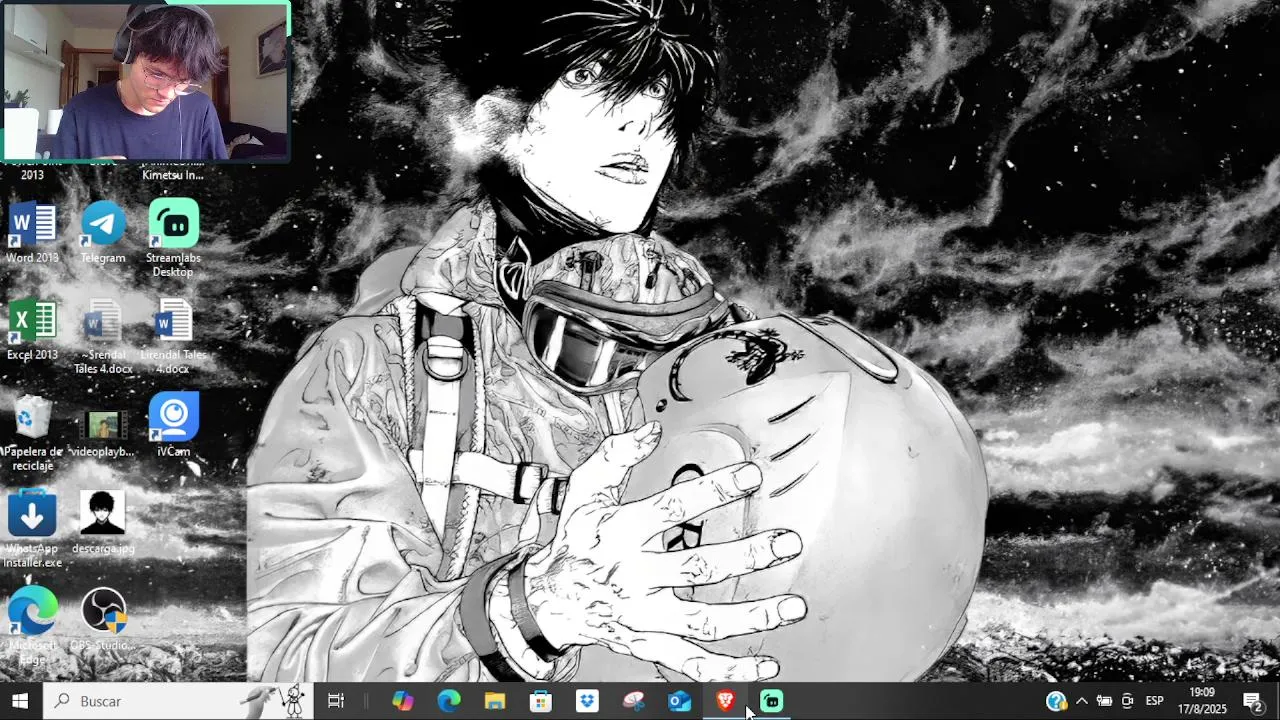Select the videoplayback file icon
The width and height of the screenshot is (1280, 720).
coord(103,433)
